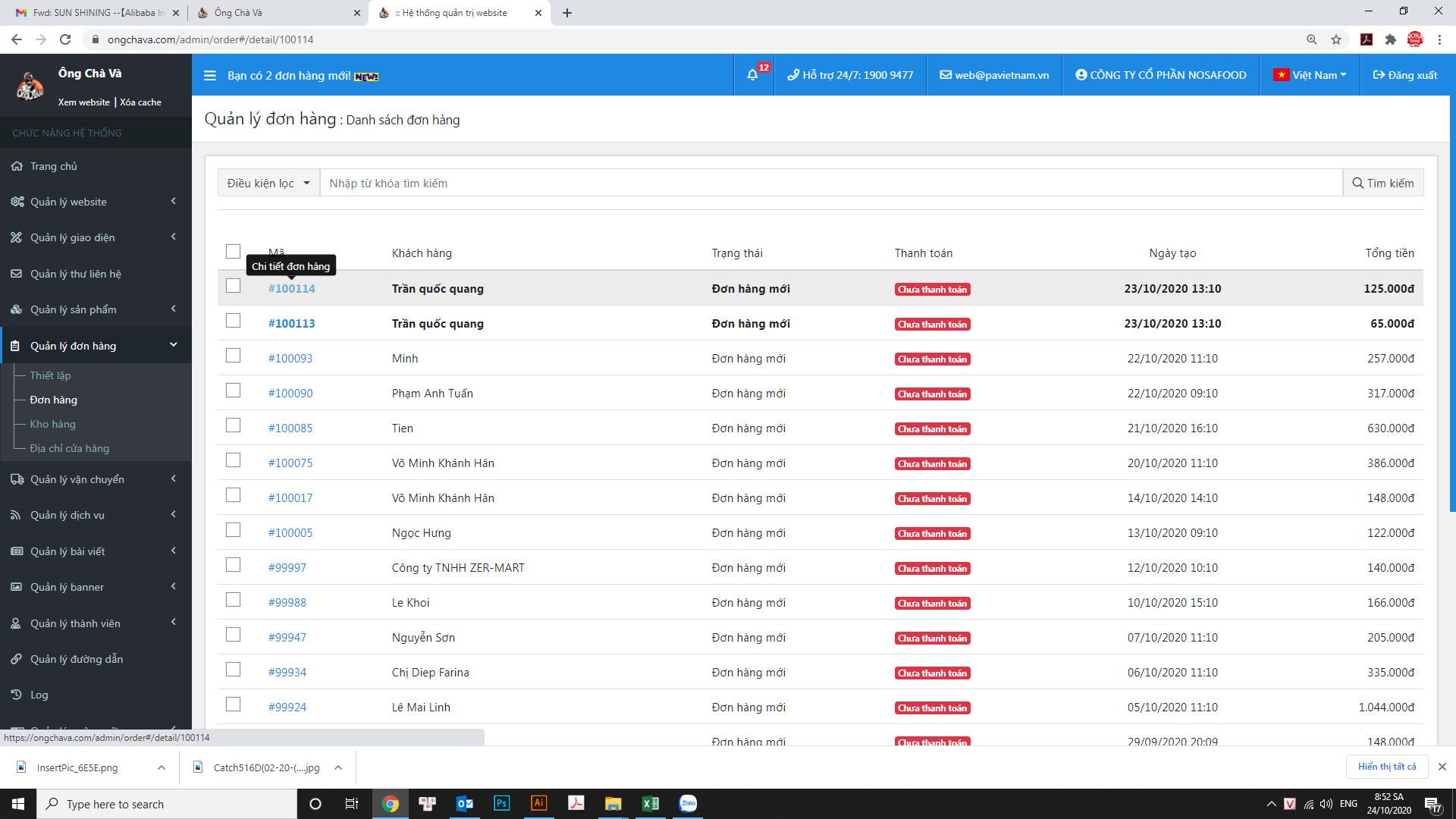Screen dimensions: 1456x819
Task: Open options for InsertPic_6E5E.png download
Action: click(x=161, y=767)
